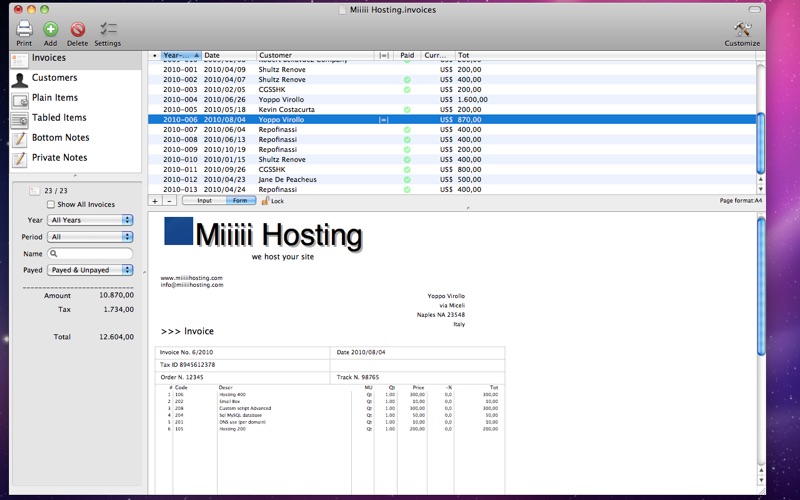800x500 pixels.
Task: Switch to the Form view tab
Action: pyautogui.click(x=240, y=201)
